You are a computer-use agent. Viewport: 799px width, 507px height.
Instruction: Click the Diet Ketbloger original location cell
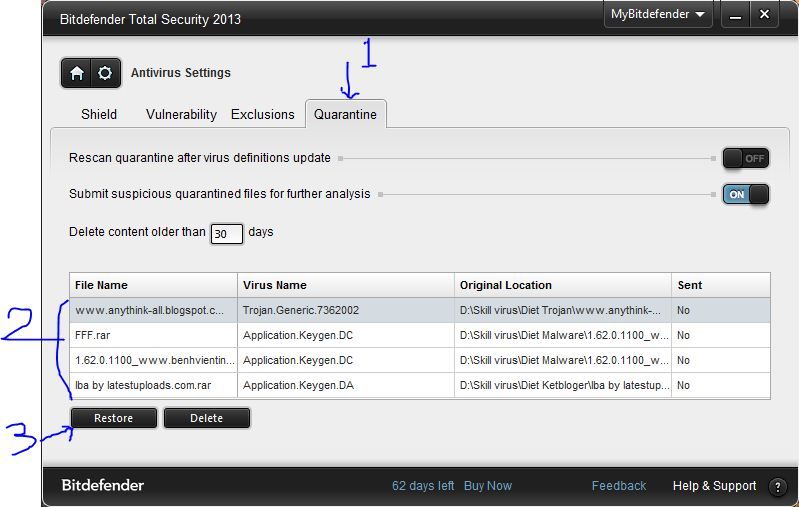click(564, 385)
